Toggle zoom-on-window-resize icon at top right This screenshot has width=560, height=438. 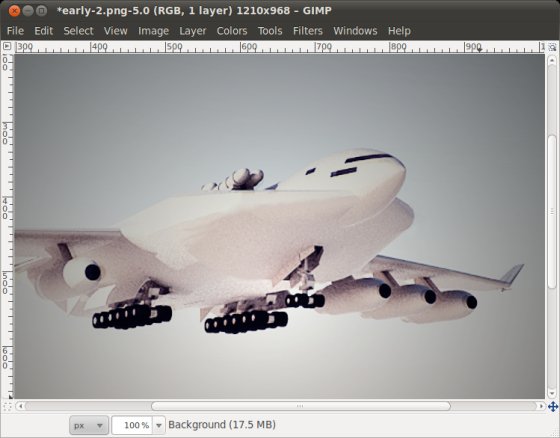552,47
